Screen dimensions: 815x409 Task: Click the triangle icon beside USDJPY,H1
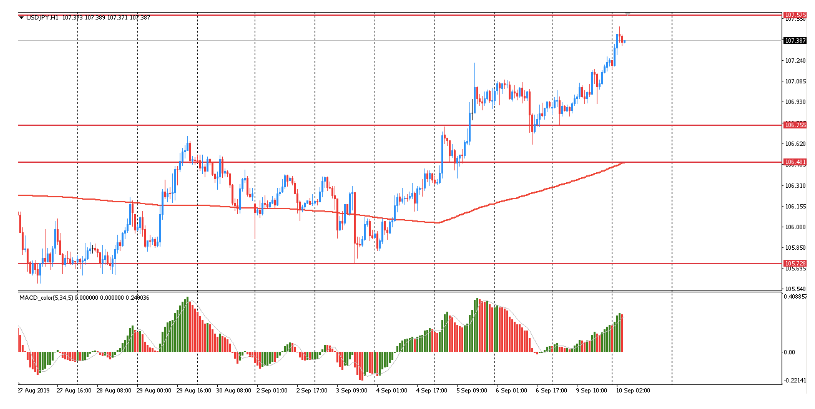coord(21,18)
